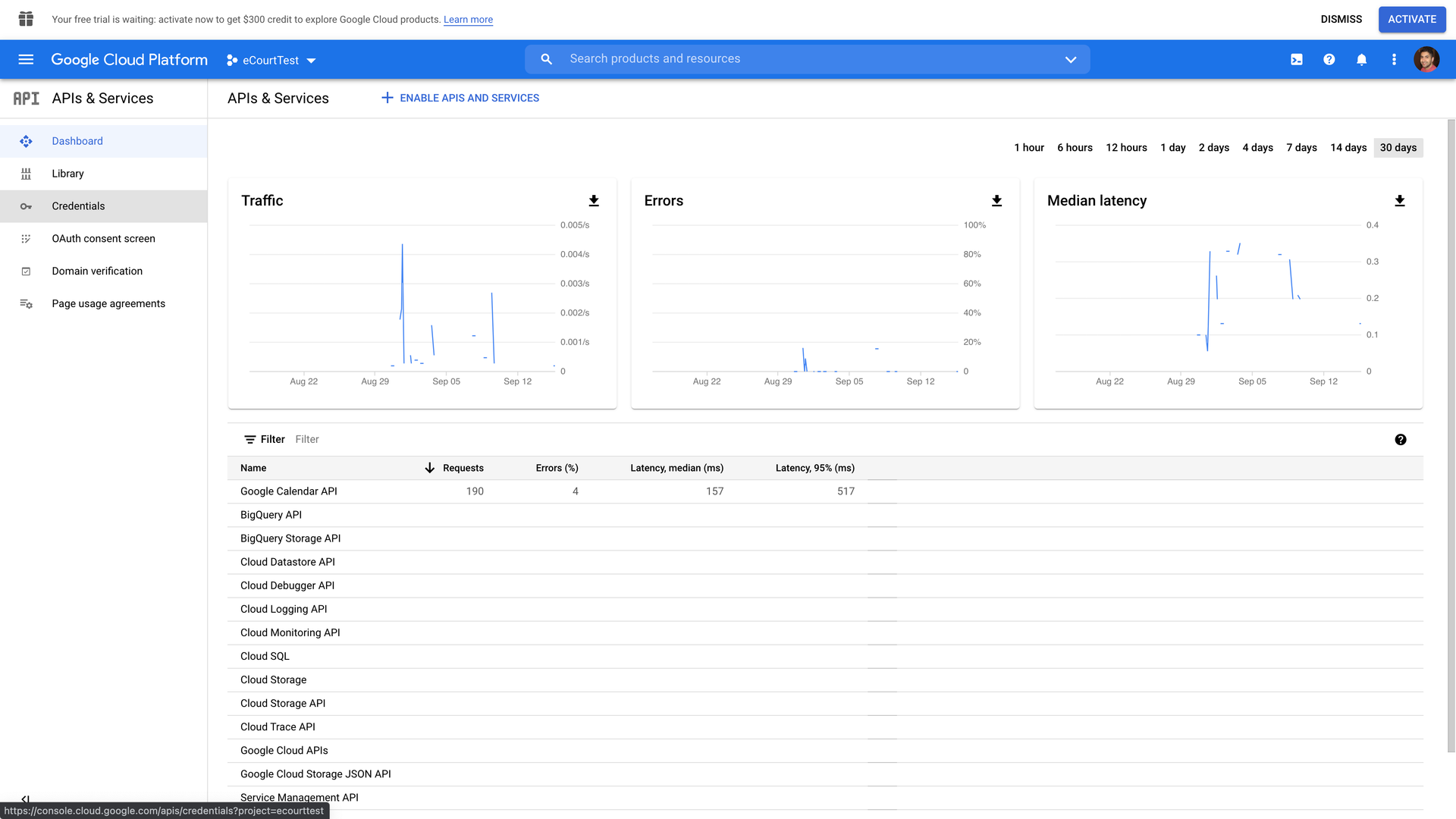Download the Median latency chart data

(x=1399, y=201)
